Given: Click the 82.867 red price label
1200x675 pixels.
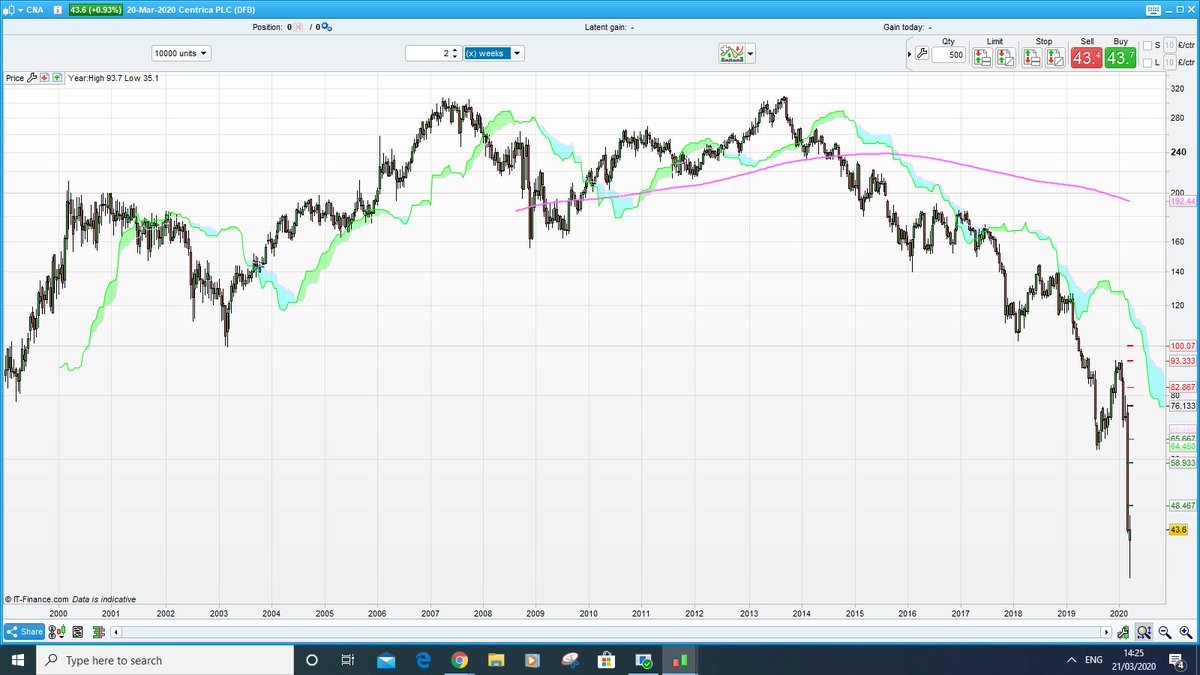Looking at the screenshot, I should (1183, 387).
